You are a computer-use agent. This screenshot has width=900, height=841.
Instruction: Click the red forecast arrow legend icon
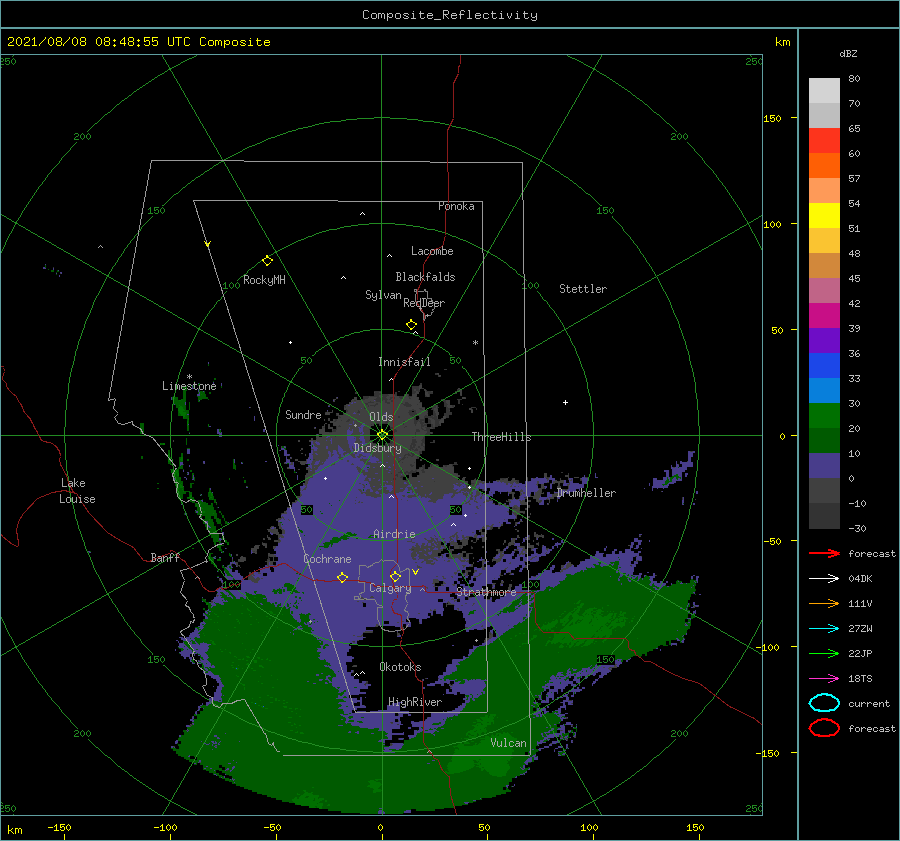824,553
